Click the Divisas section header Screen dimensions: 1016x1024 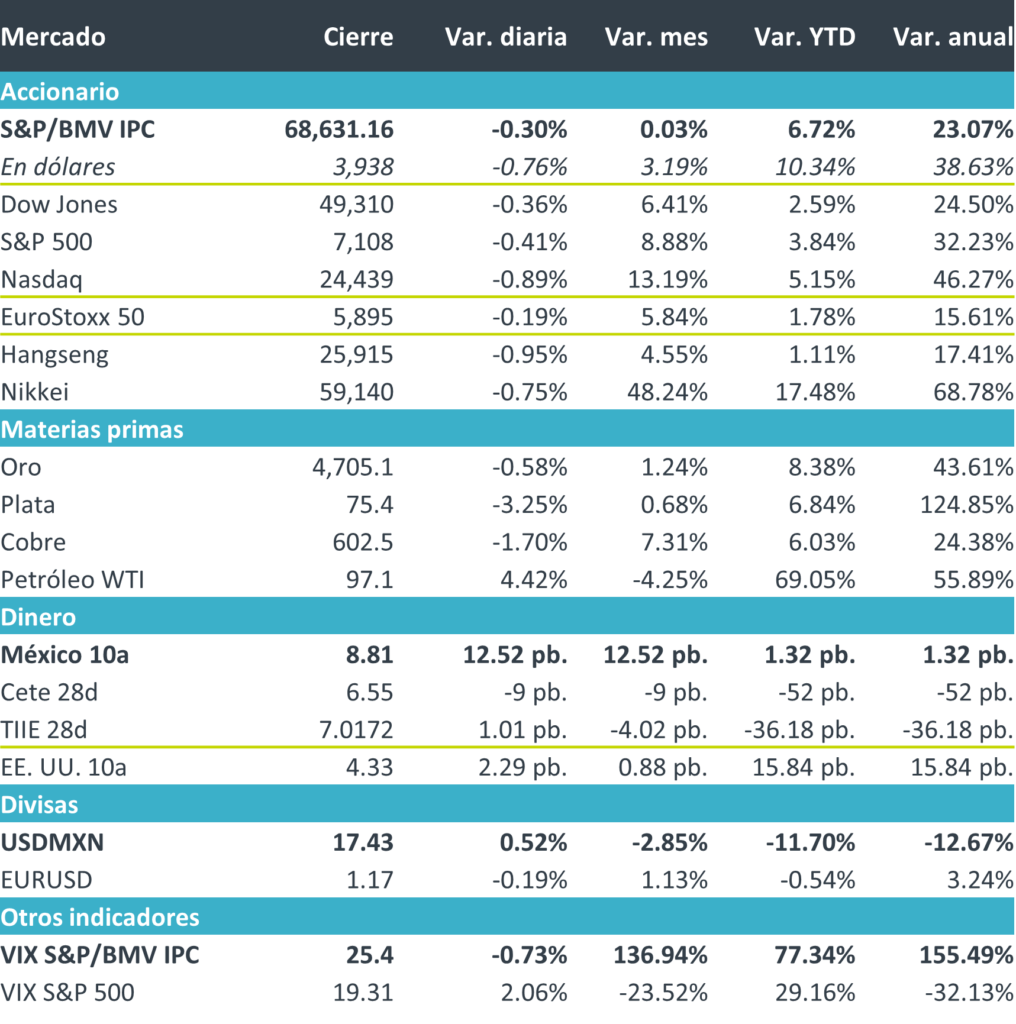pyautogui.click(x=40, y=804)
